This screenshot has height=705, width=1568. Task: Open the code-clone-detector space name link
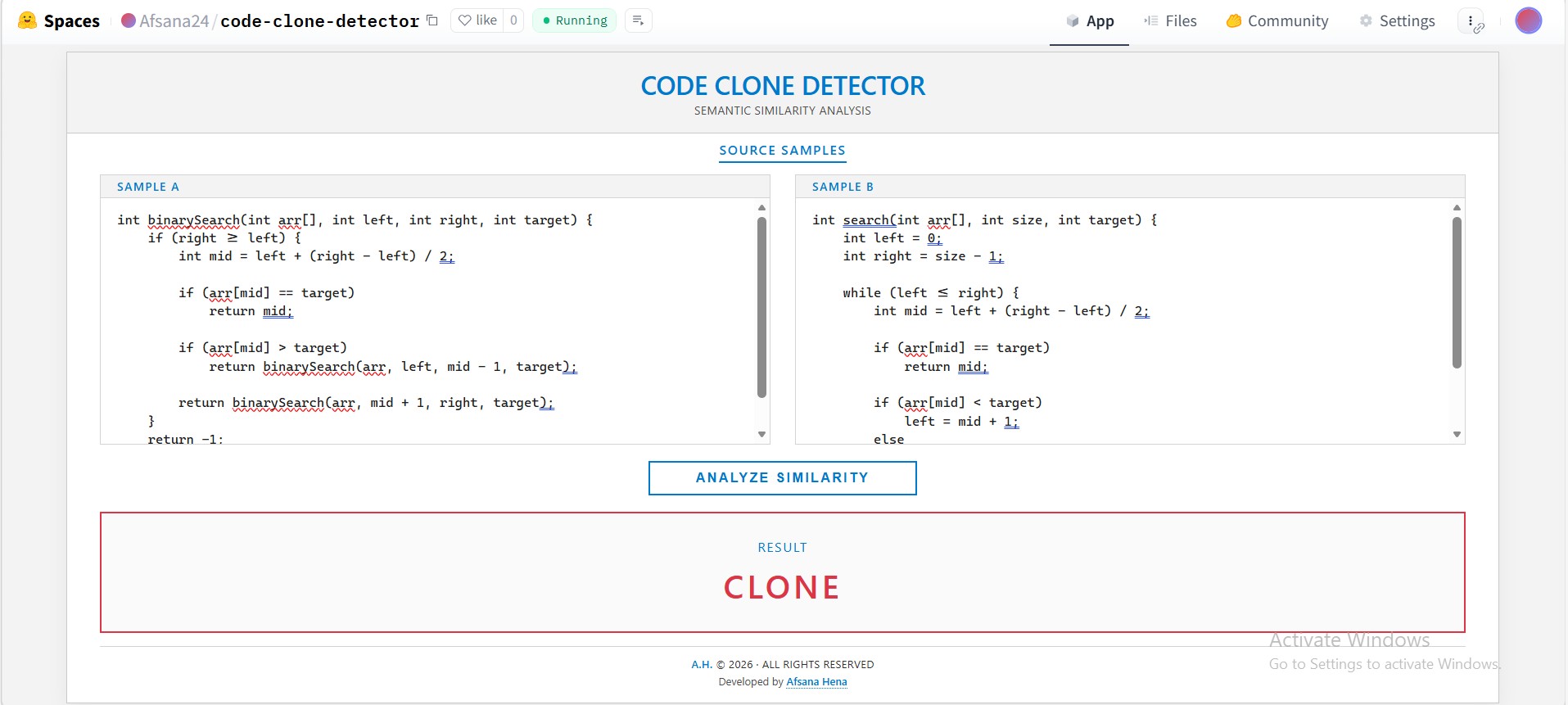(319, 20)
